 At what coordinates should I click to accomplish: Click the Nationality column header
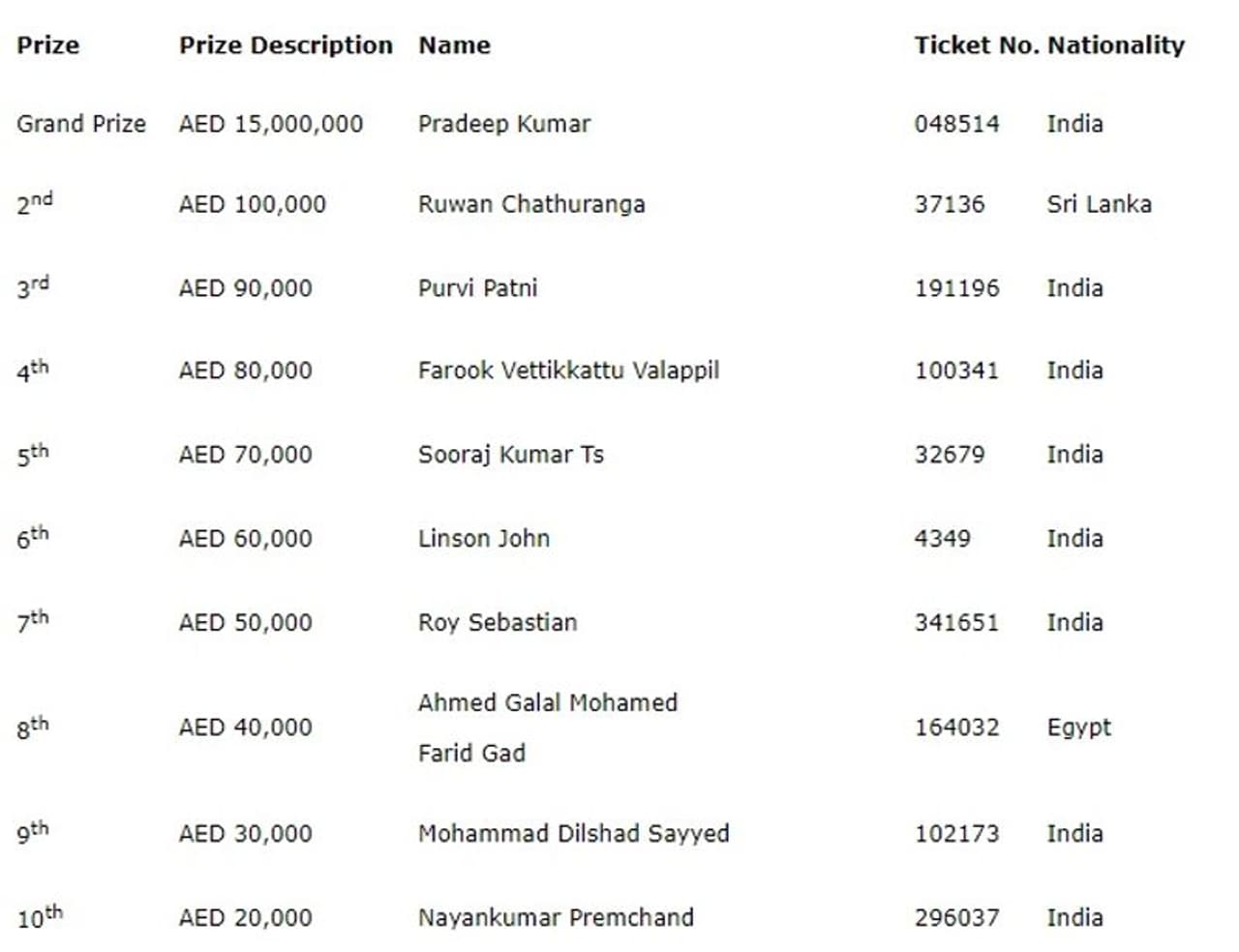click(1115, 45)
